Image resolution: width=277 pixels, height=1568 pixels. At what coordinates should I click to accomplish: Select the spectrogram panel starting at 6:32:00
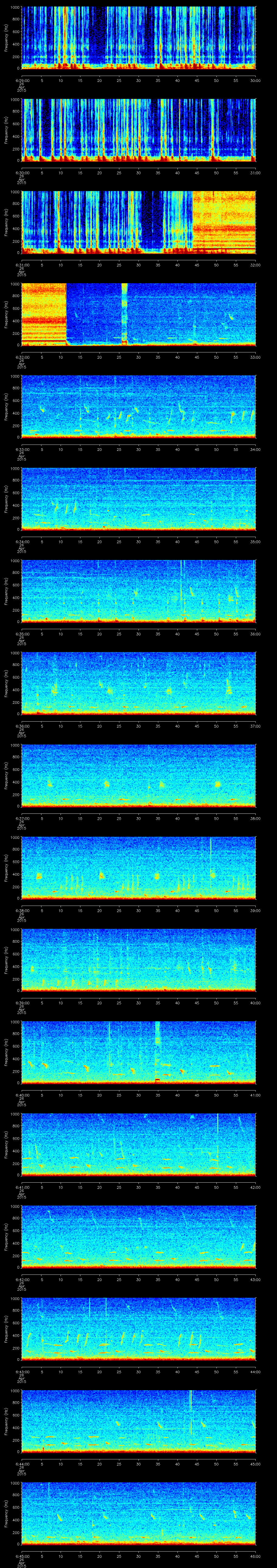point(139,315)
